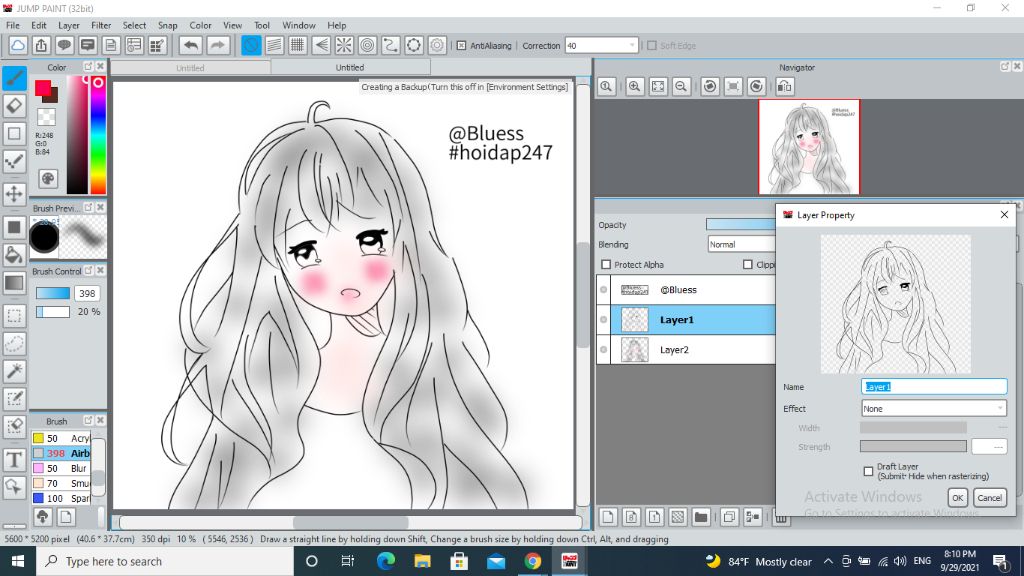The height and width of the screenshot is (576, 1024).
Task: Click the layer Name input field
Action: point(934,387)
